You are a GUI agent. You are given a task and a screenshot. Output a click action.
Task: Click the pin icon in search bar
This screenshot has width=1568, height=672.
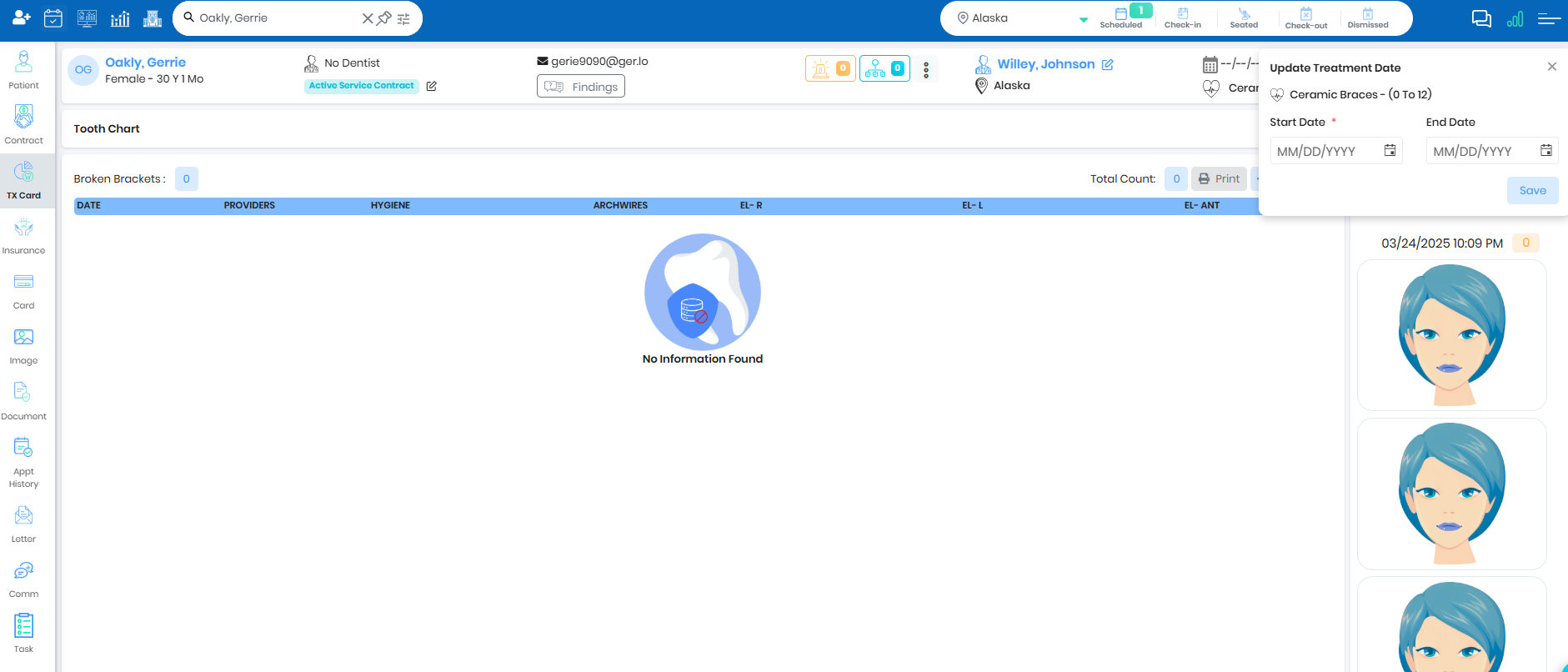click(384, 18)
